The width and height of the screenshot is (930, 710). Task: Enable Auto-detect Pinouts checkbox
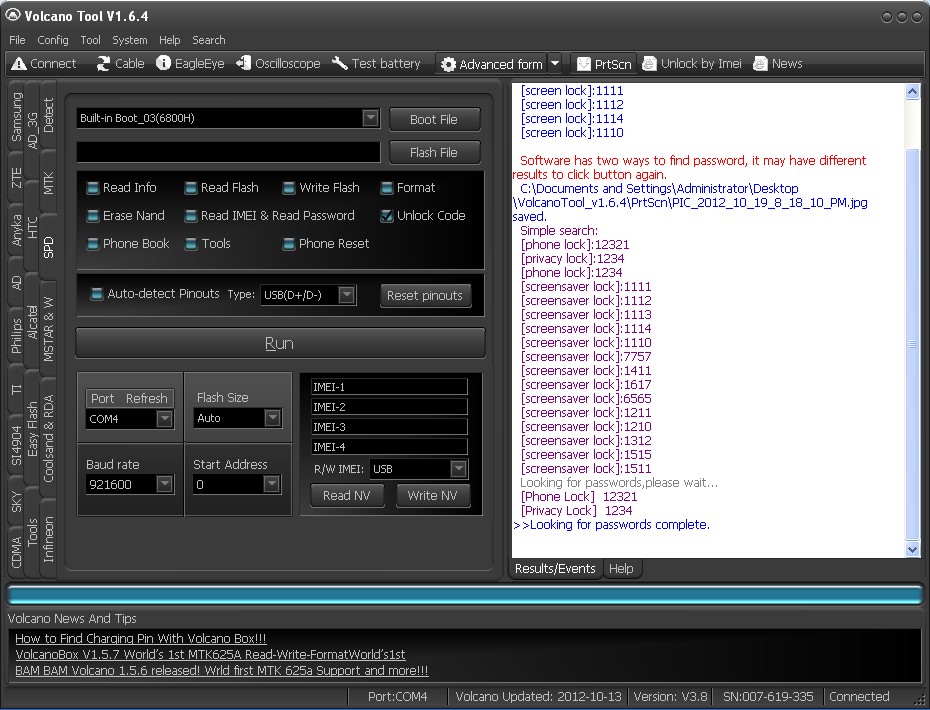(x=97, y=294)
